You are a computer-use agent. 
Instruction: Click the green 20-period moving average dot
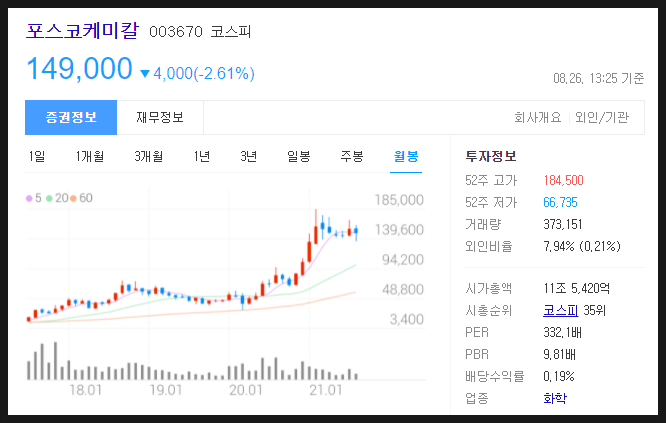[49, 198]
